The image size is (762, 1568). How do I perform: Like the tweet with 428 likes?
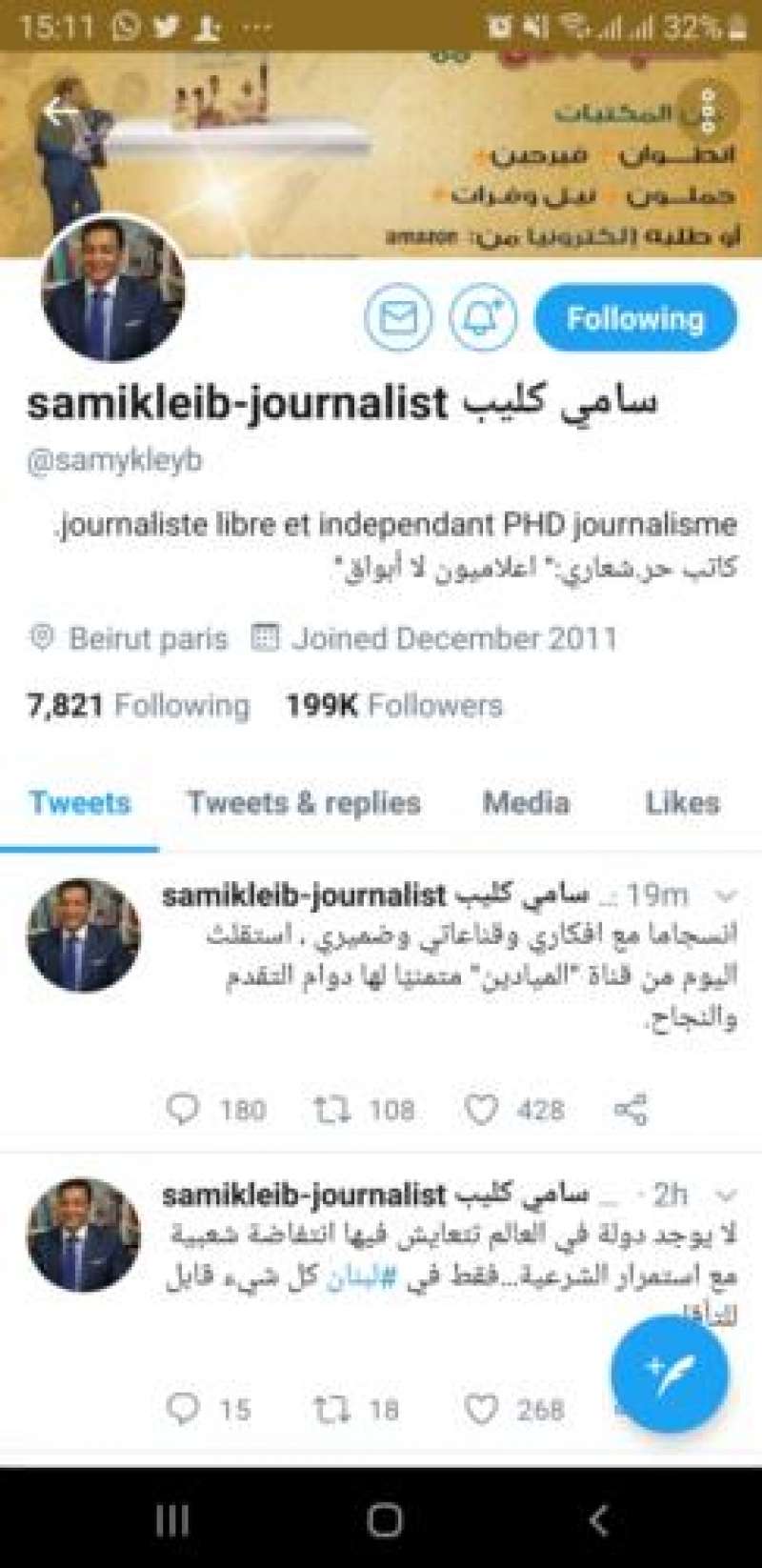pyautogui.click(x=481, y=1109)
